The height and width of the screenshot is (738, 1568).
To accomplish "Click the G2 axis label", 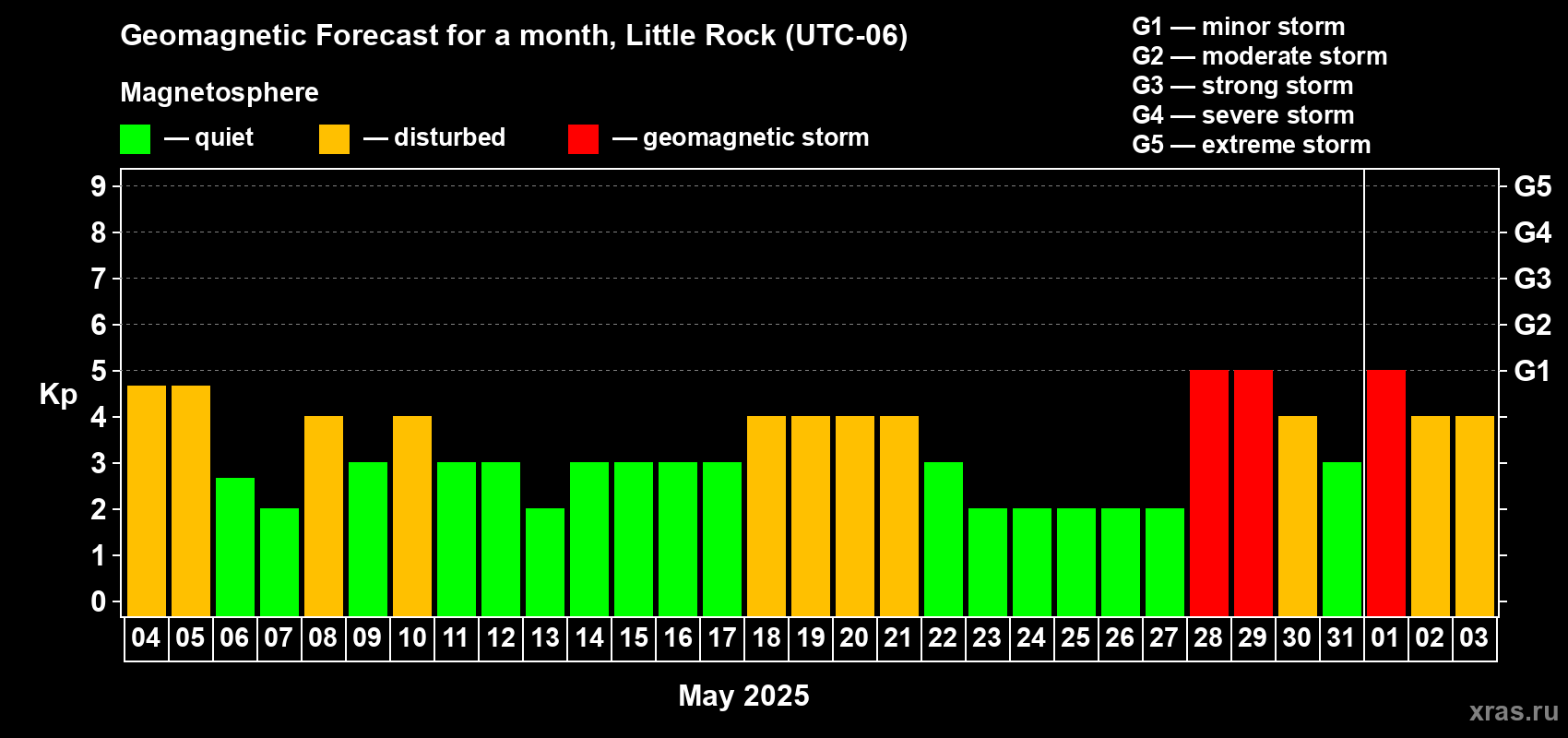I will click(x=1533, y=325).
